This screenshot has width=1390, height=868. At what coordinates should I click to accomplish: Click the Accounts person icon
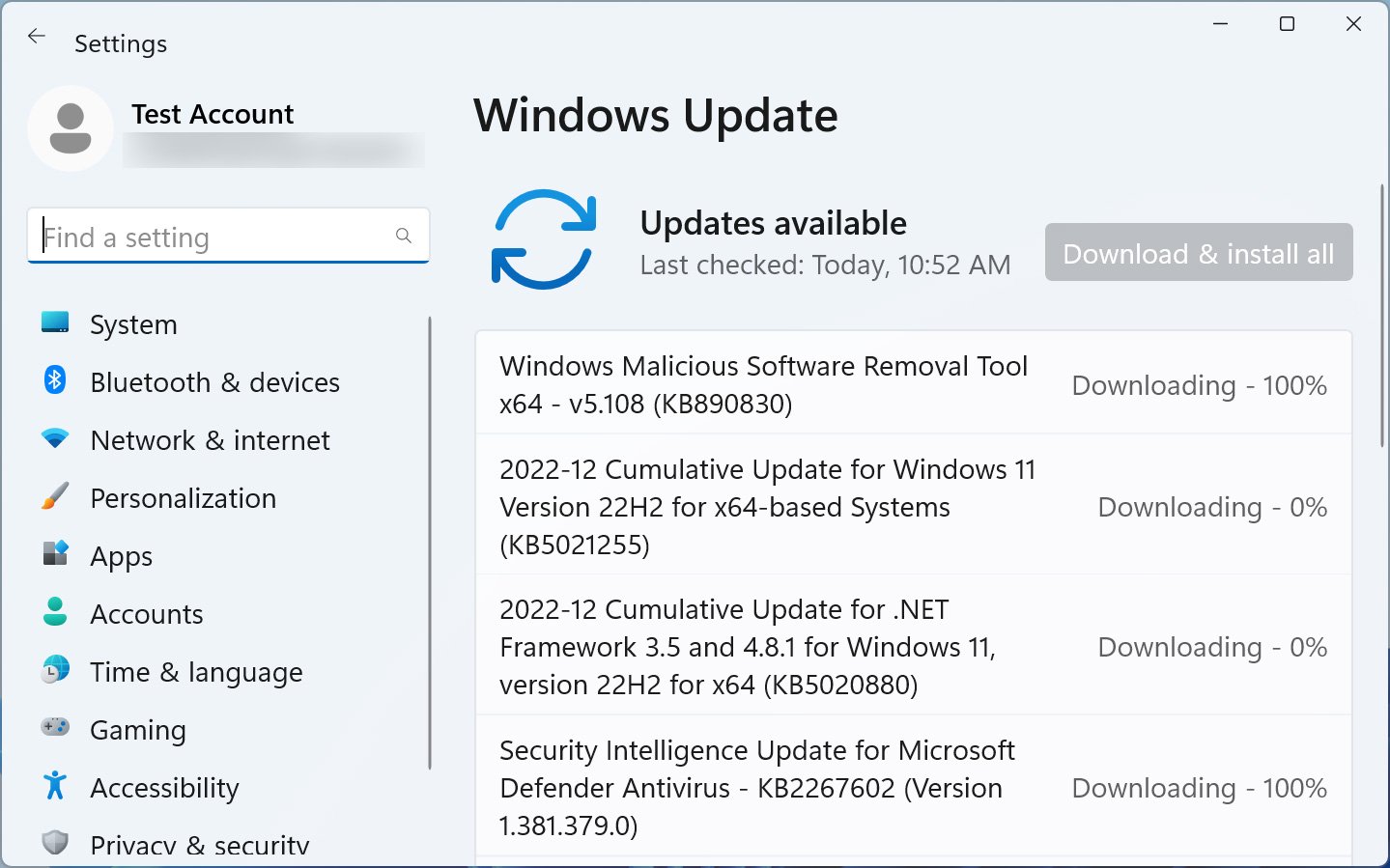click(55, 611)
